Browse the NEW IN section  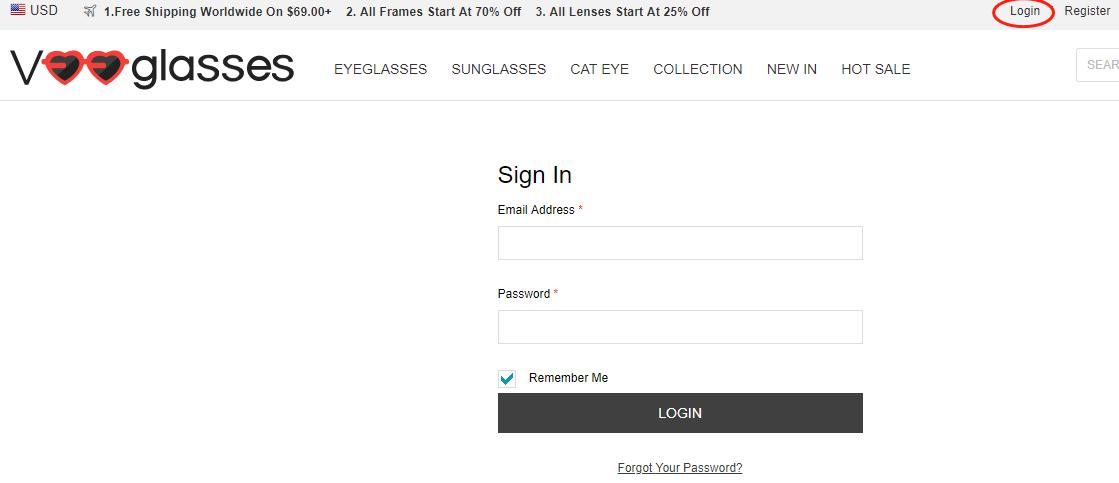792,69
